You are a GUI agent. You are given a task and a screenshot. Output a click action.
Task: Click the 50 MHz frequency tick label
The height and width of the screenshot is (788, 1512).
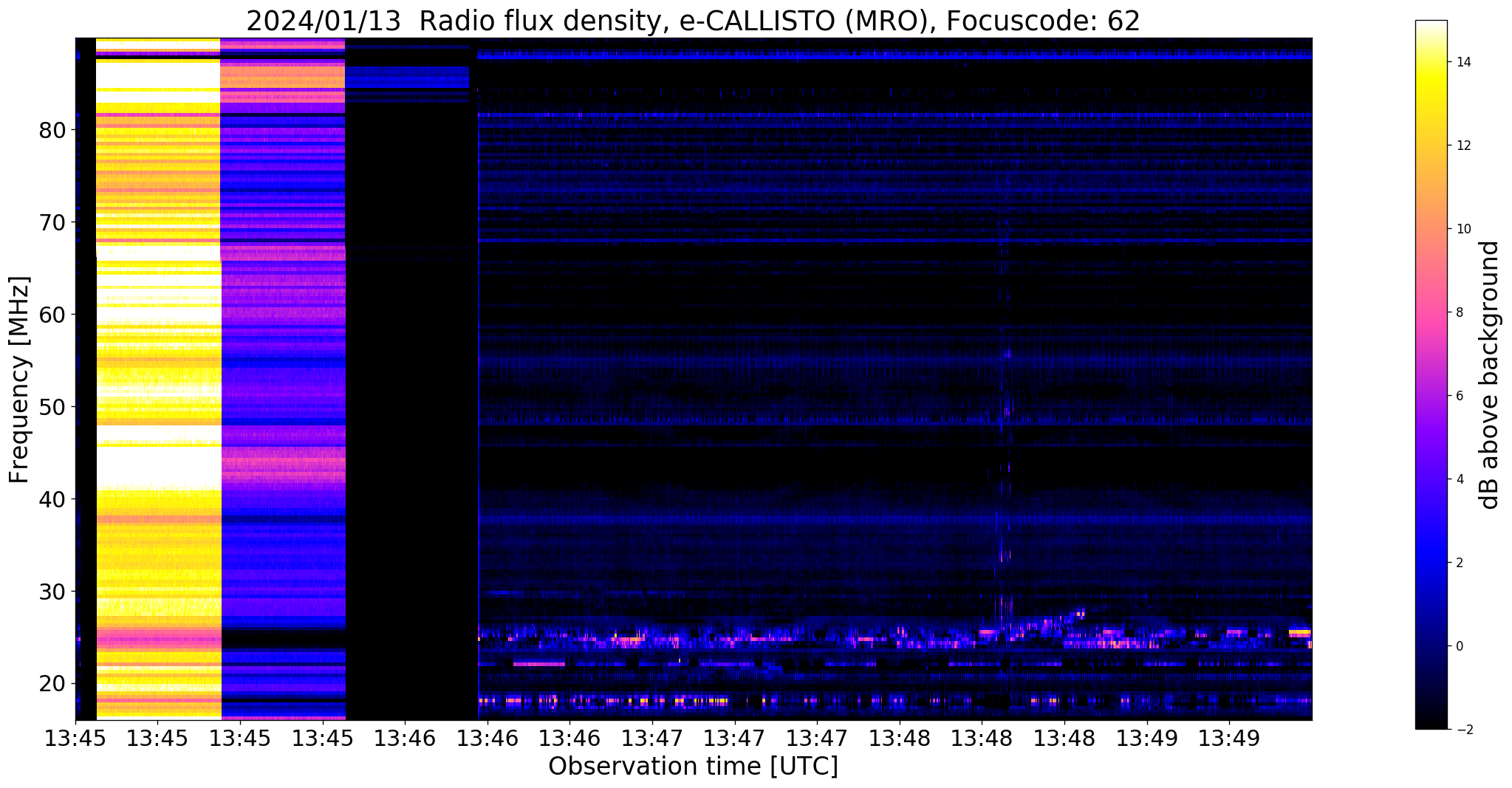(x=52, y=407)
